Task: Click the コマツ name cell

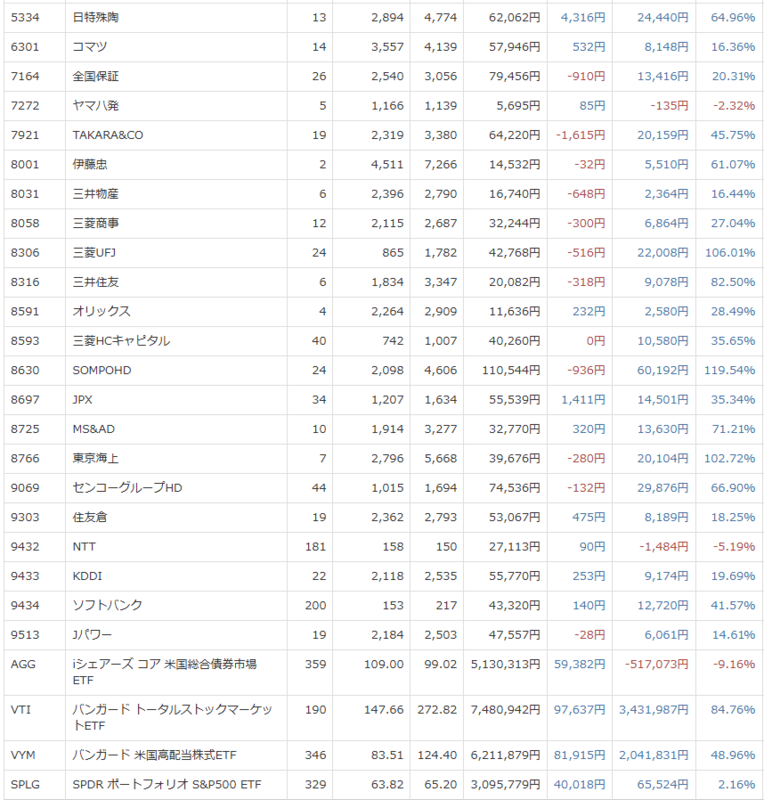Action: (x=90, y=47)
